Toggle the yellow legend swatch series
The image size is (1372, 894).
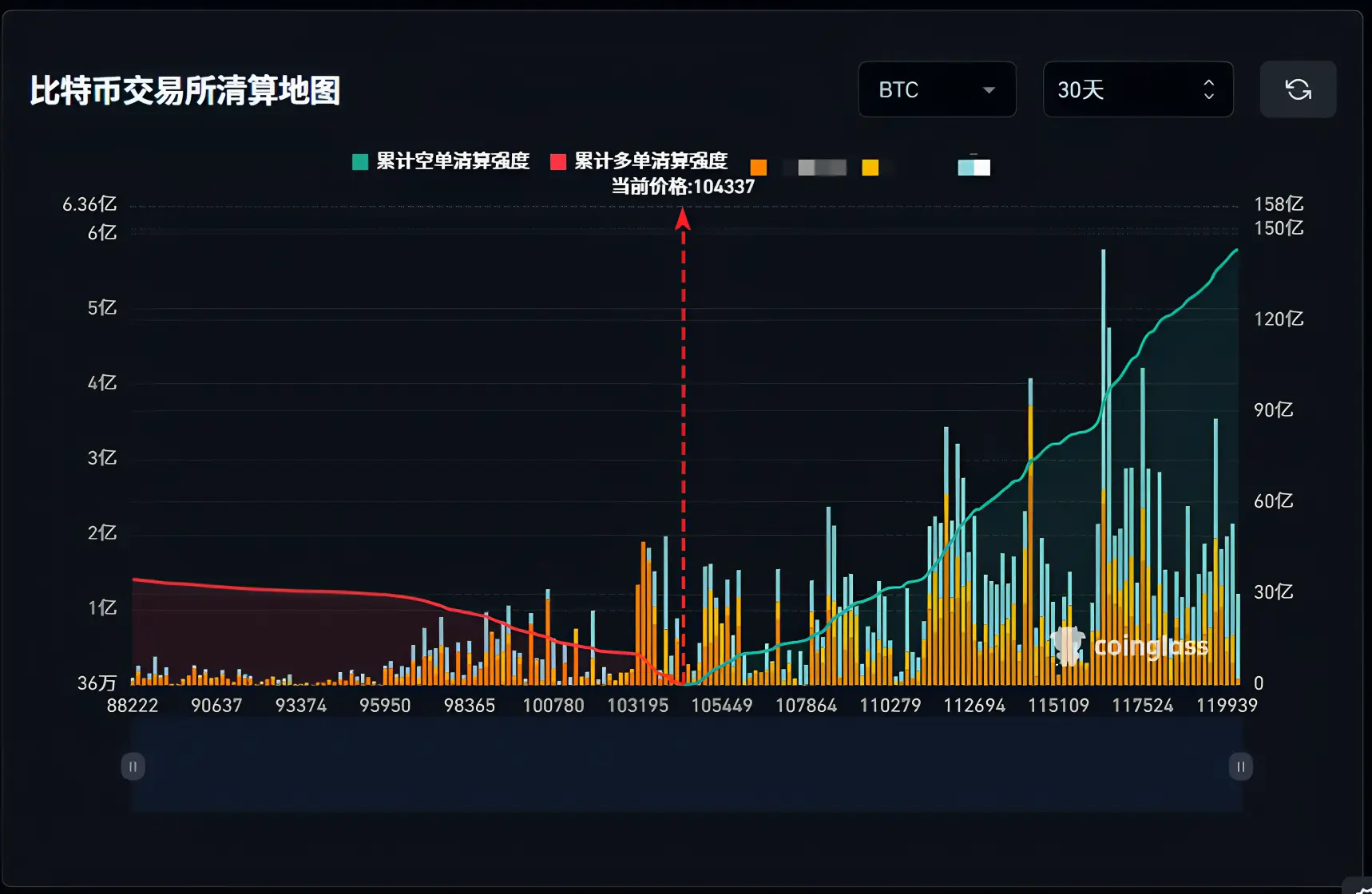tap(870, 167)
